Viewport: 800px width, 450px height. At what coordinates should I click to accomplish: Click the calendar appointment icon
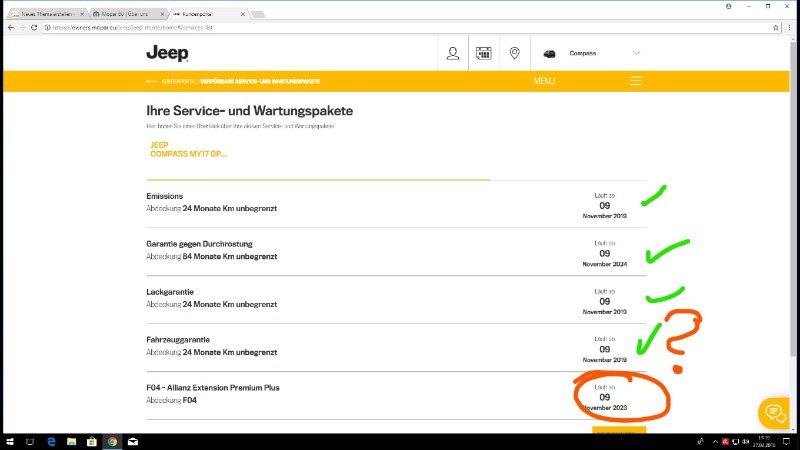point(484,53)
